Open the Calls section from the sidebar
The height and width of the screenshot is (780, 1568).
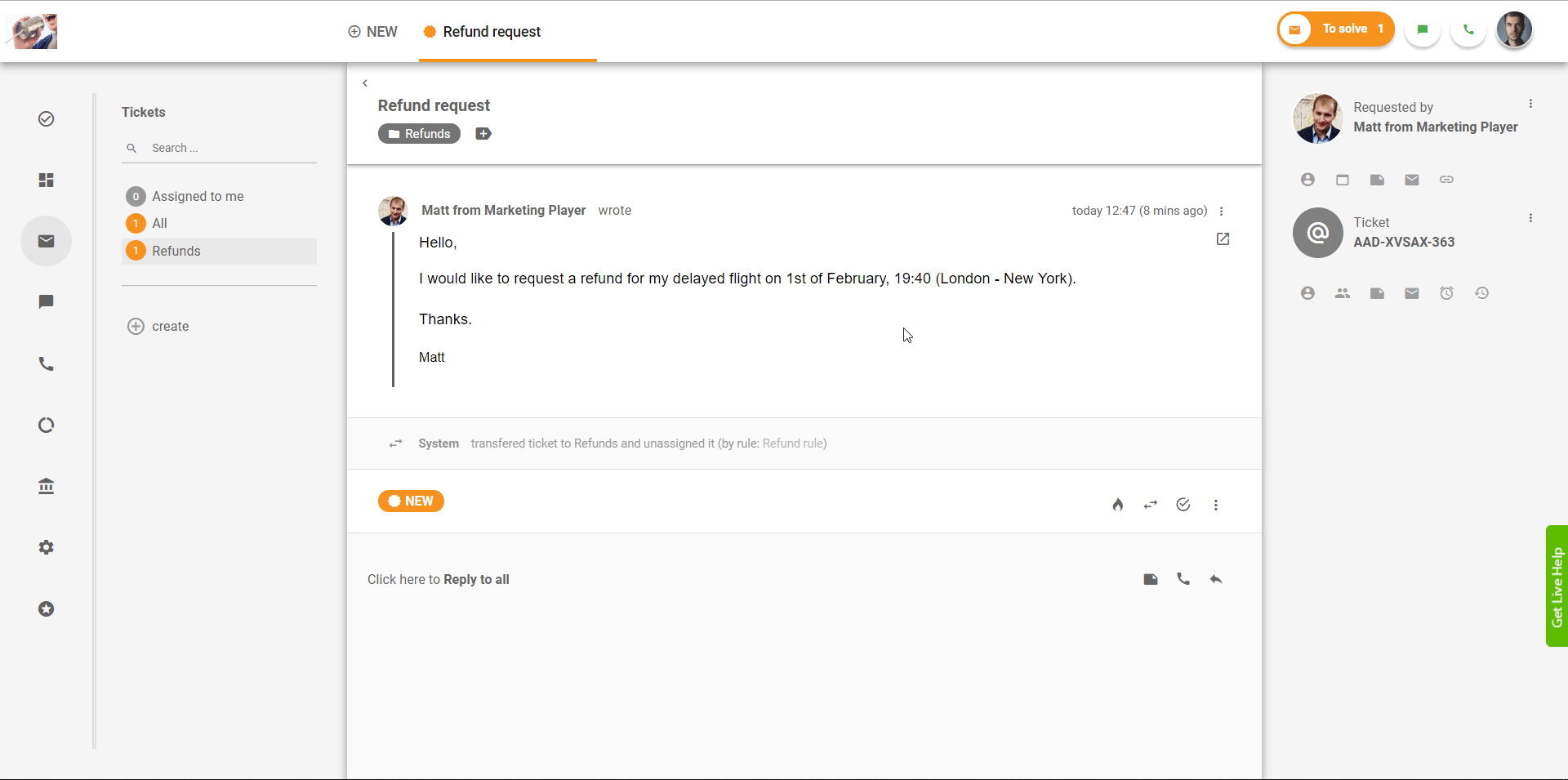pos(46,363)
